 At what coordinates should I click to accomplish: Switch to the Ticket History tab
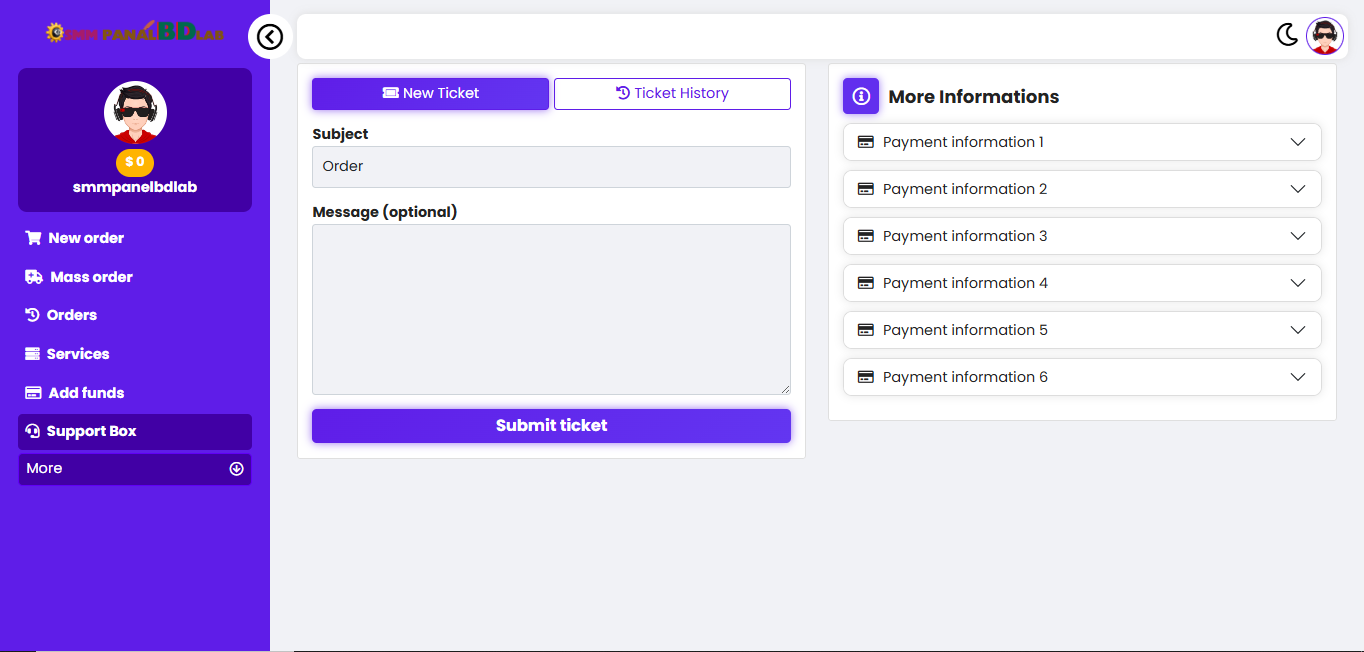pos(672,93)
